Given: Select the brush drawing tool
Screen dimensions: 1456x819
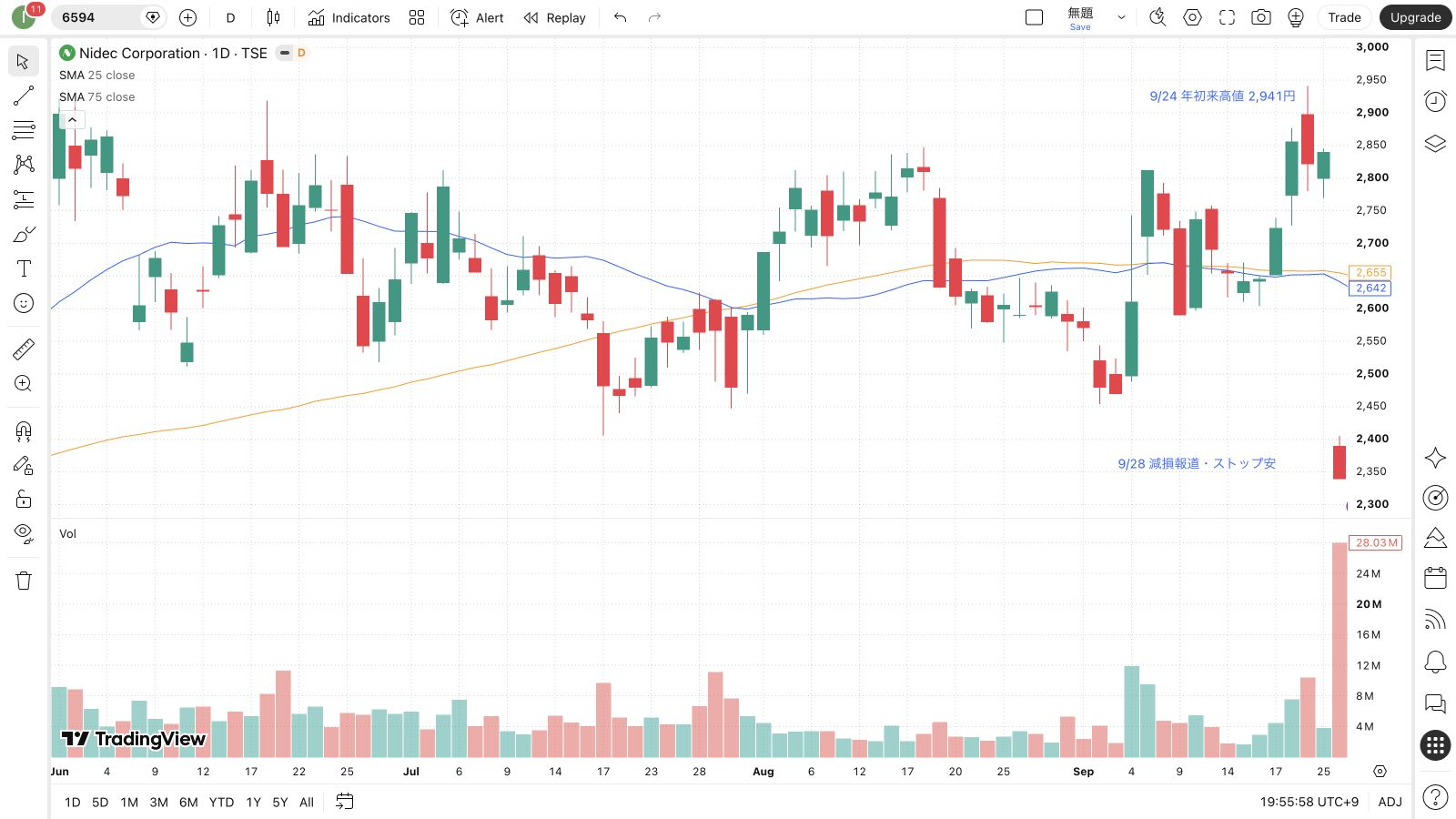Looking at the screenshot, I should 24,234.
